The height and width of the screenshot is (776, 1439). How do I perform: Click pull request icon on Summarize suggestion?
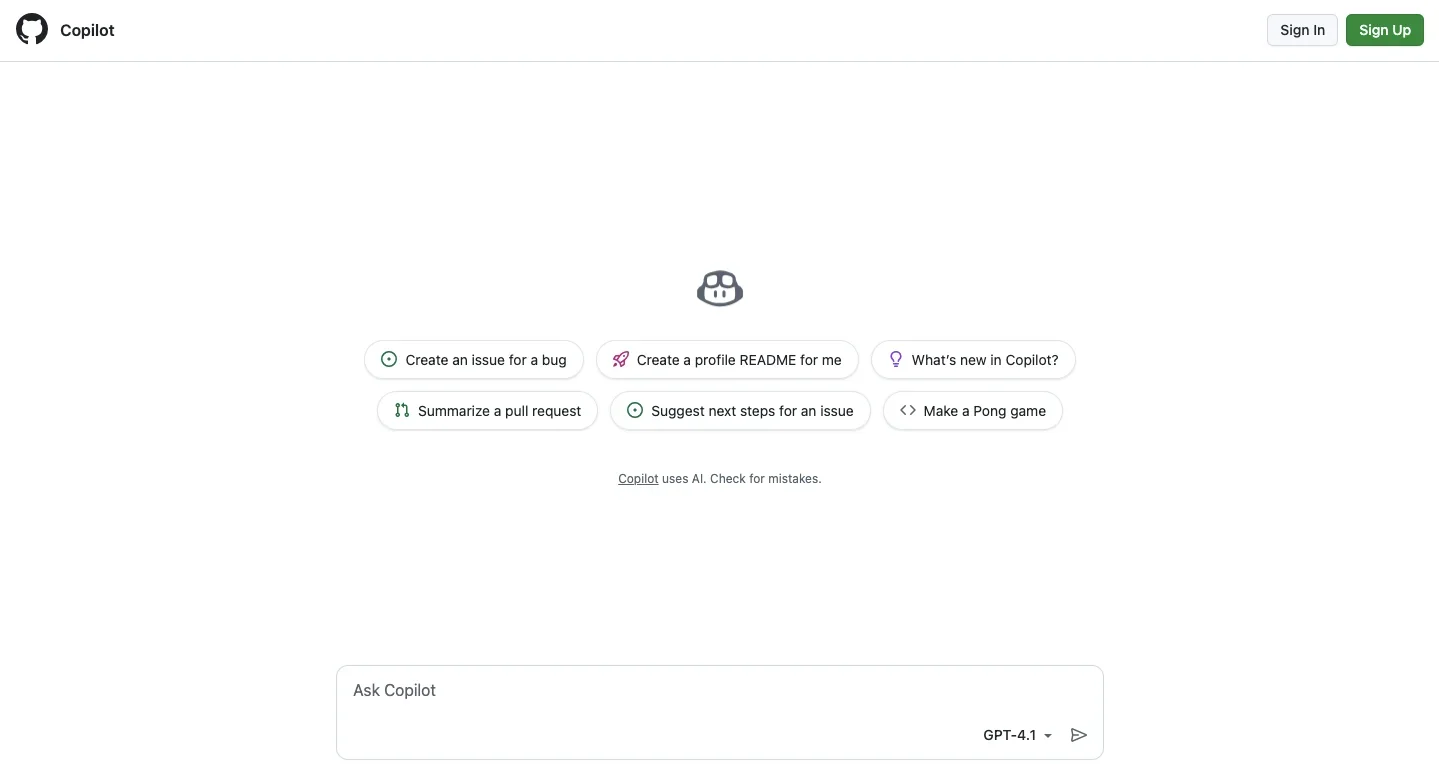[x=402, y=411]
